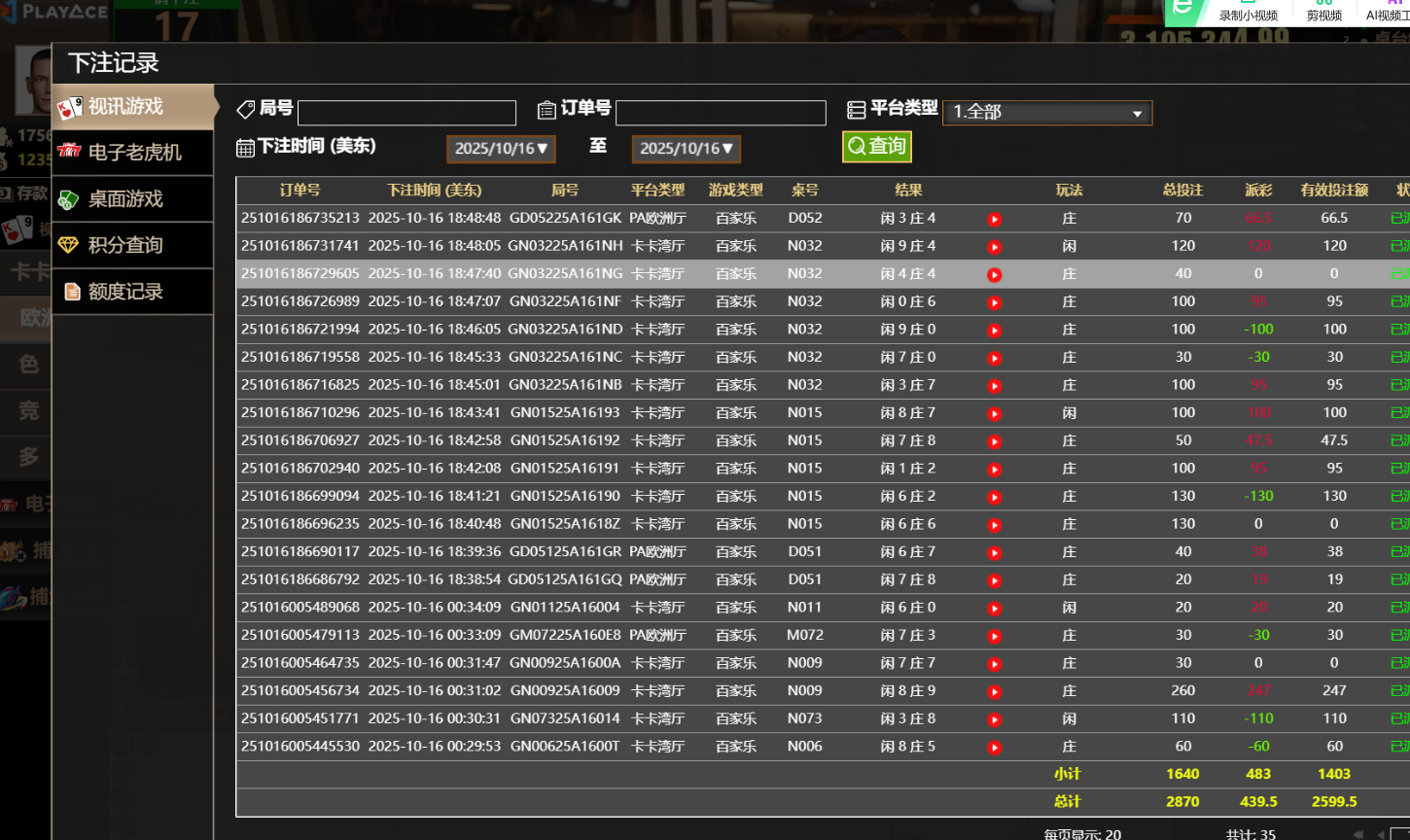
Task: Click the replay icon for round GN03225A161NG
Action: tap(994, 274)
